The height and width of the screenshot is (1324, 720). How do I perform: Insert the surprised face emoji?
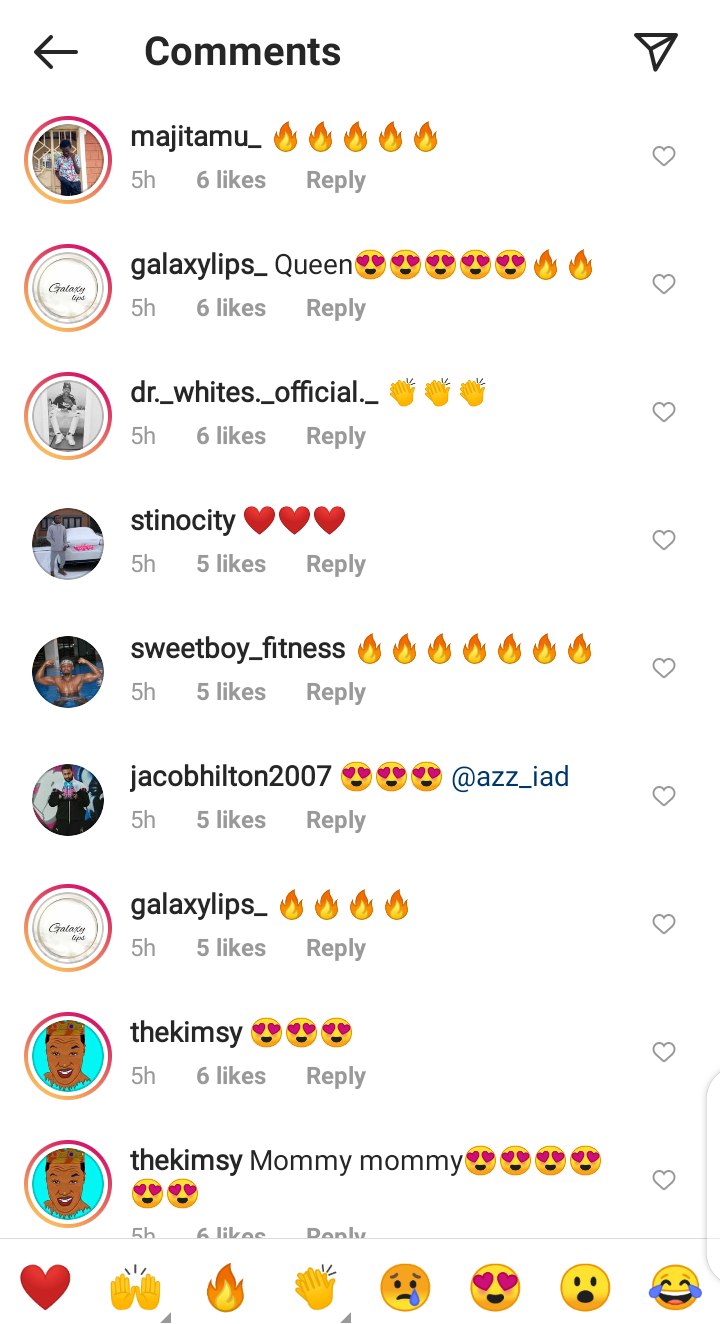click(585, 1287)
